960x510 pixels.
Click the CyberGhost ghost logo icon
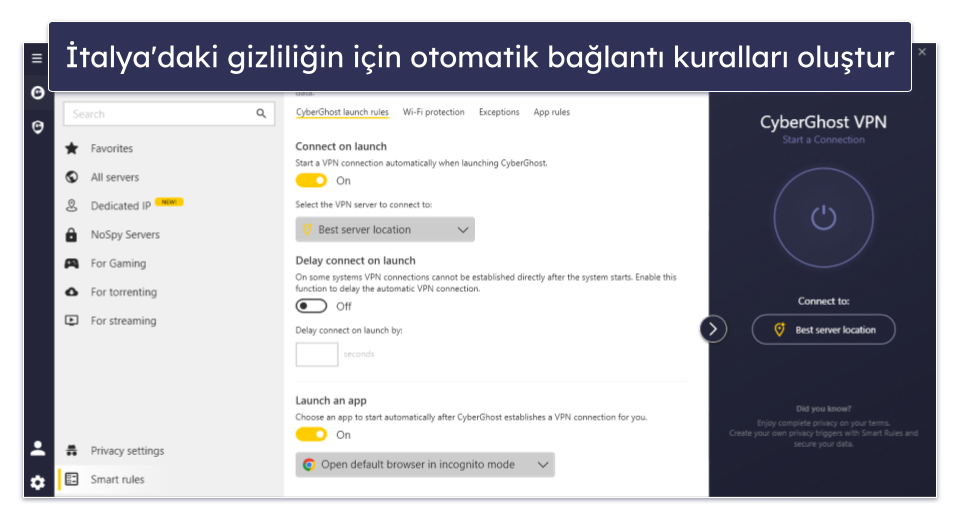38,92
